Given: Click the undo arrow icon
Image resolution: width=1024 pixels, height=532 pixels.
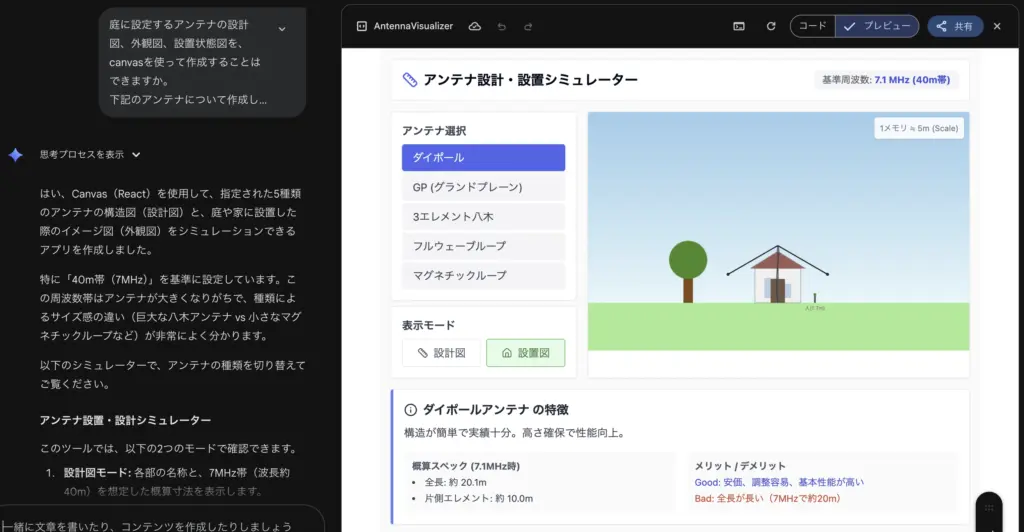Looking at the screenshot, I should (x=502, y=26).
